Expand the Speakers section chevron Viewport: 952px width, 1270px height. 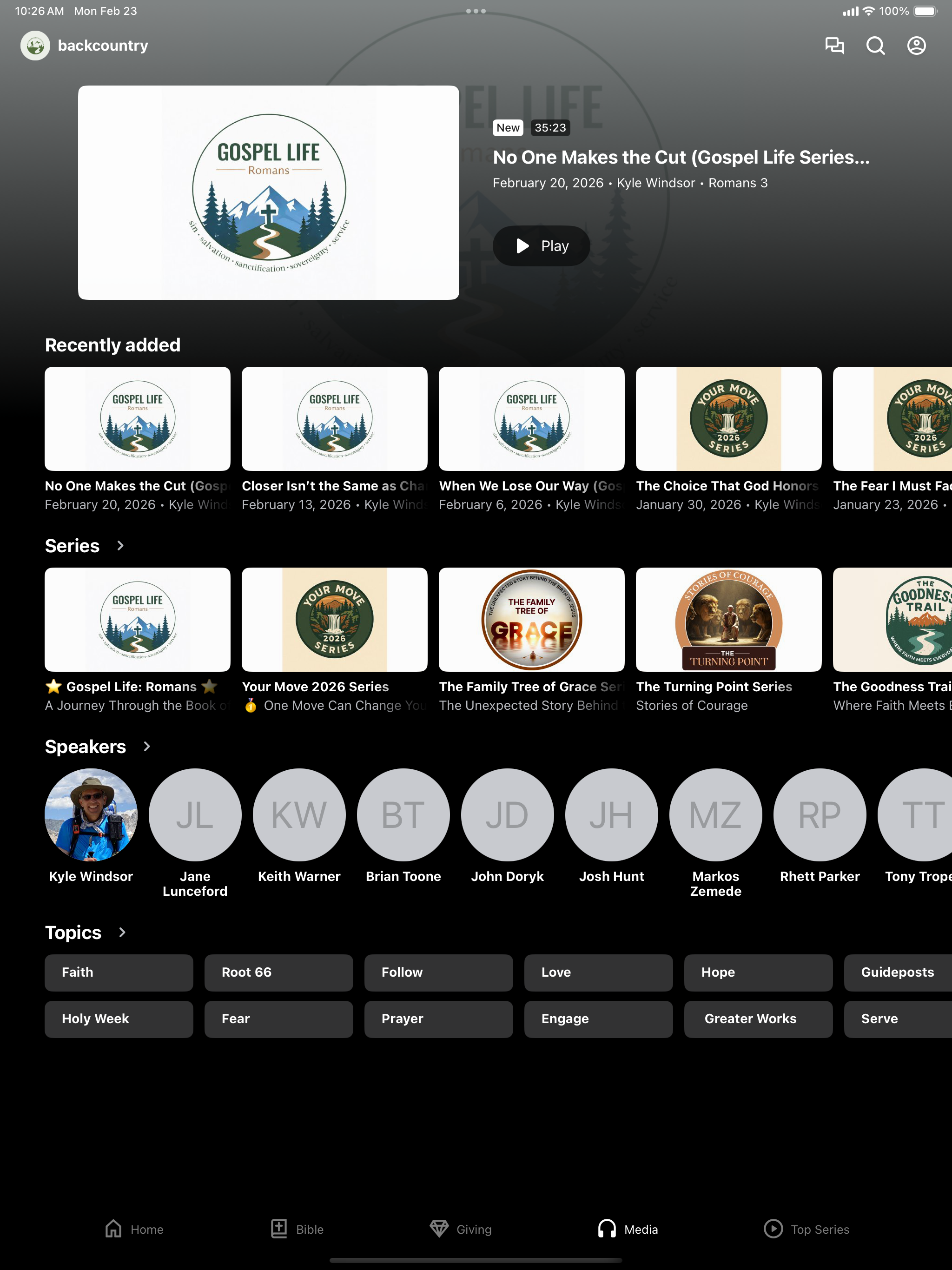point(146,747)
